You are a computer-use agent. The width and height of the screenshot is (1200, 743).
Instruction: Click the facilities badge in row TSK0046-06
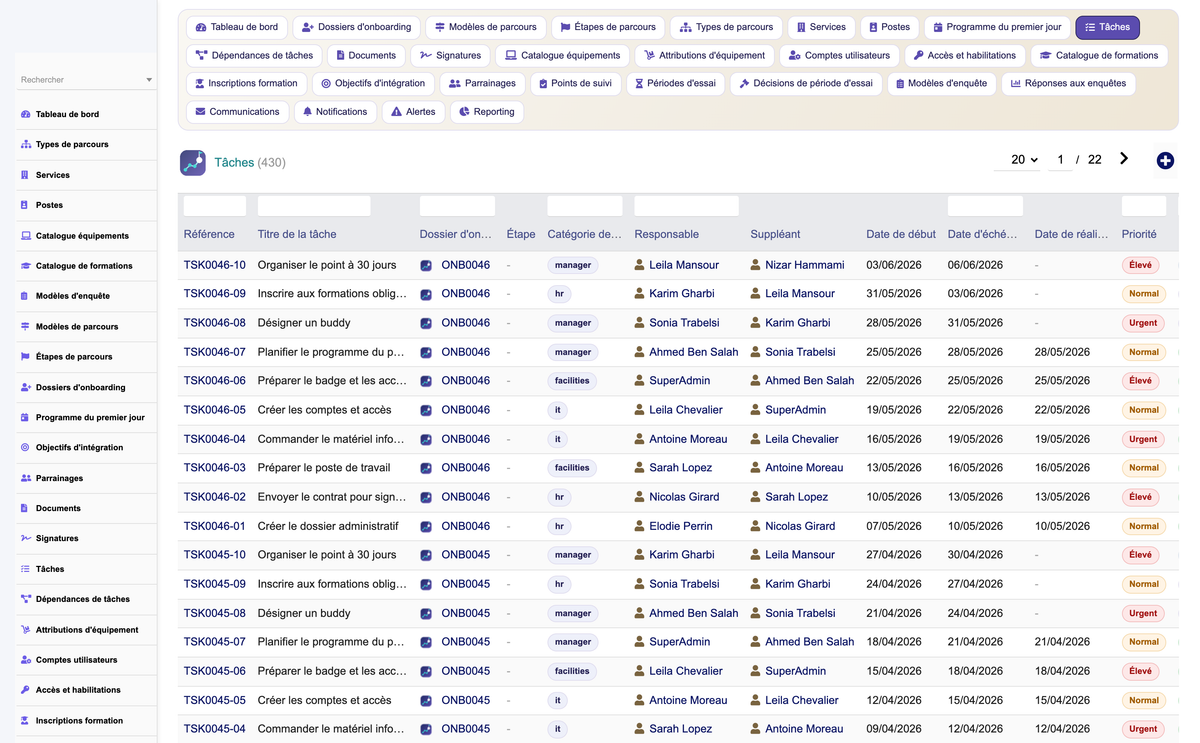click(x=572, y=381)
